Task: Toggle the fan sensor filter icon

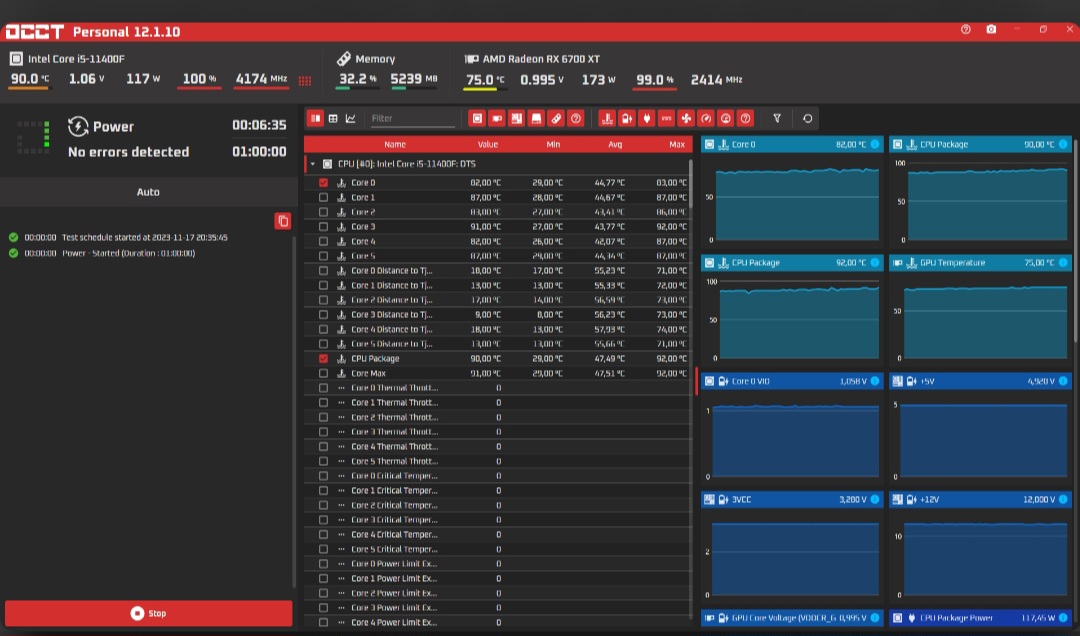Action: click(x=686, y=118)
